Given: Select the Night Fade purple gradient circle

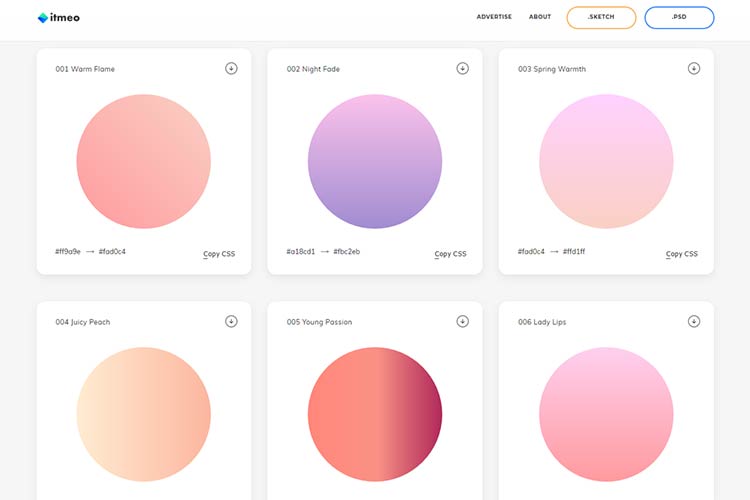Looking at the screenshot, I should point(375,162).
